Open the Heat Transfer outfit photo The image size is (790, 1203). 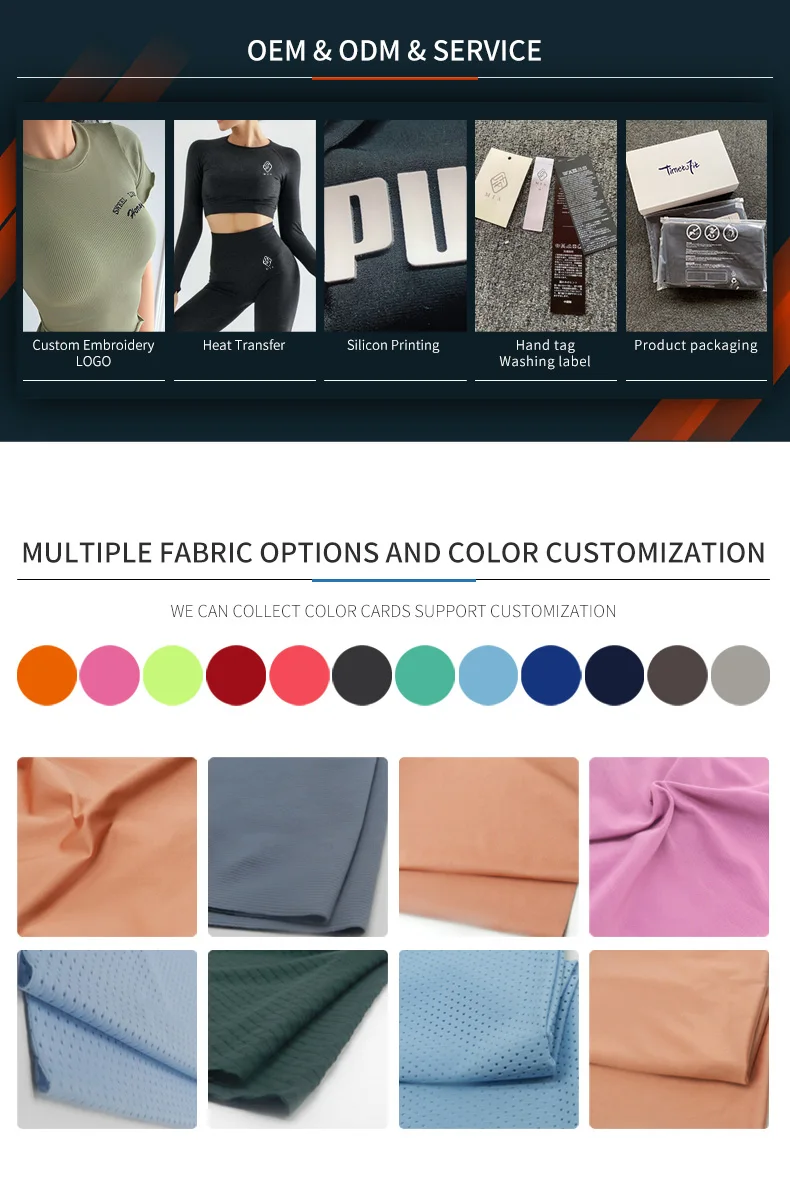coord(245,226)
